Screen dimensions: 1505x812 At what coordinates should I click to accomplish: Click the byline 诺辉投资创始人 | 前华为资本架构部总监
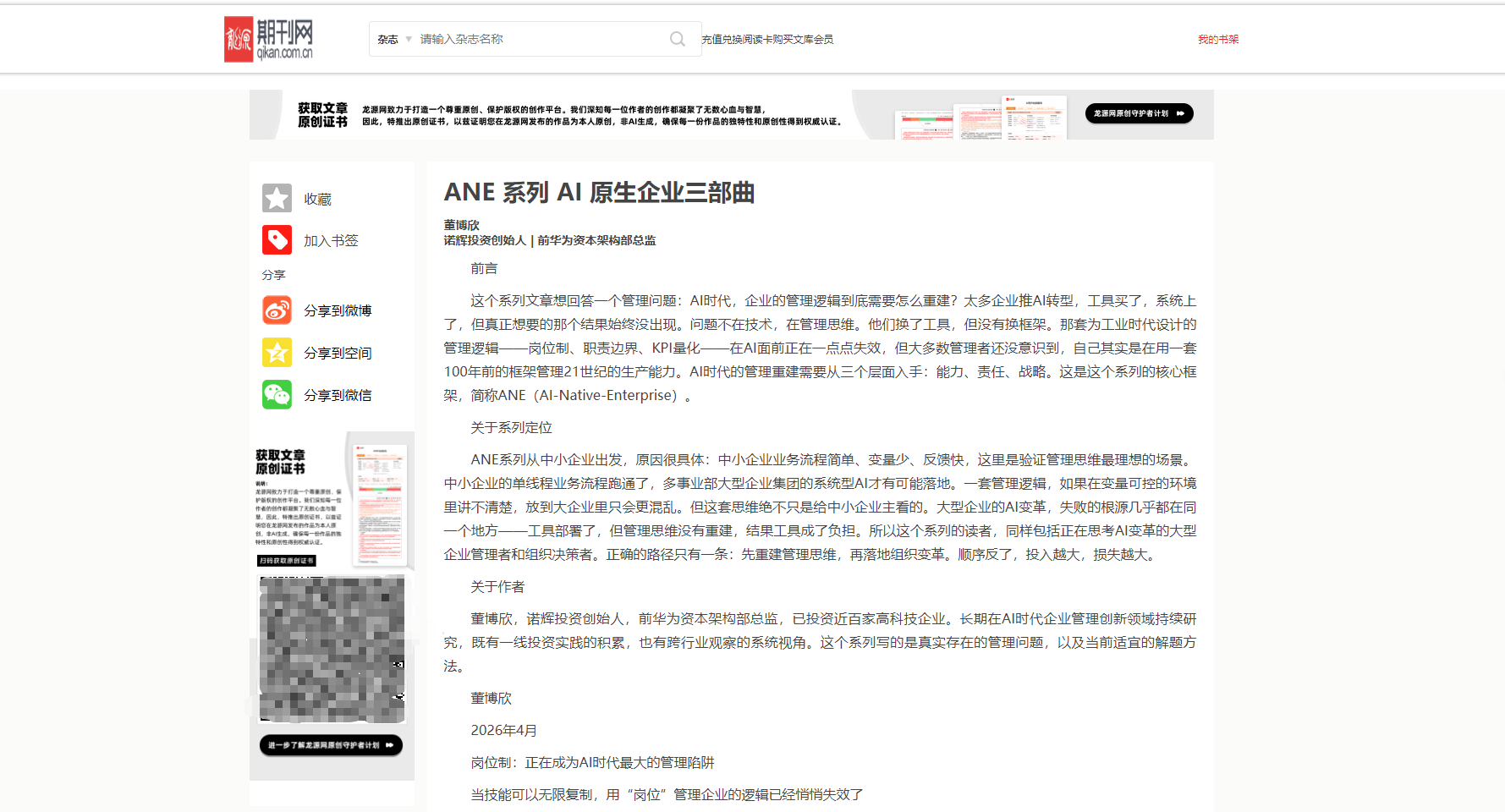coord(550,240)
